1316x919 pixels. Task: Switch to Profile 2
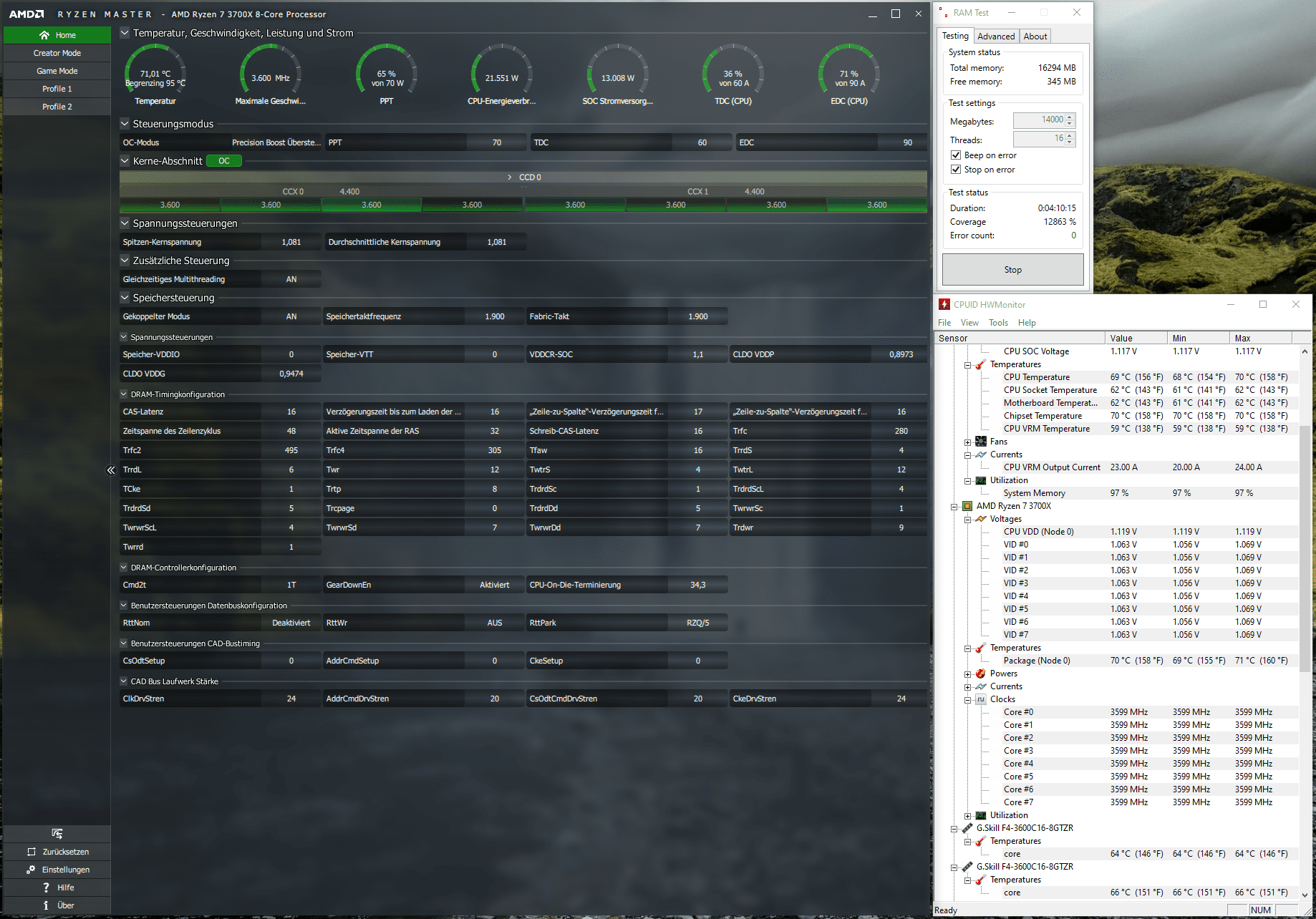[x=57, y=107]
